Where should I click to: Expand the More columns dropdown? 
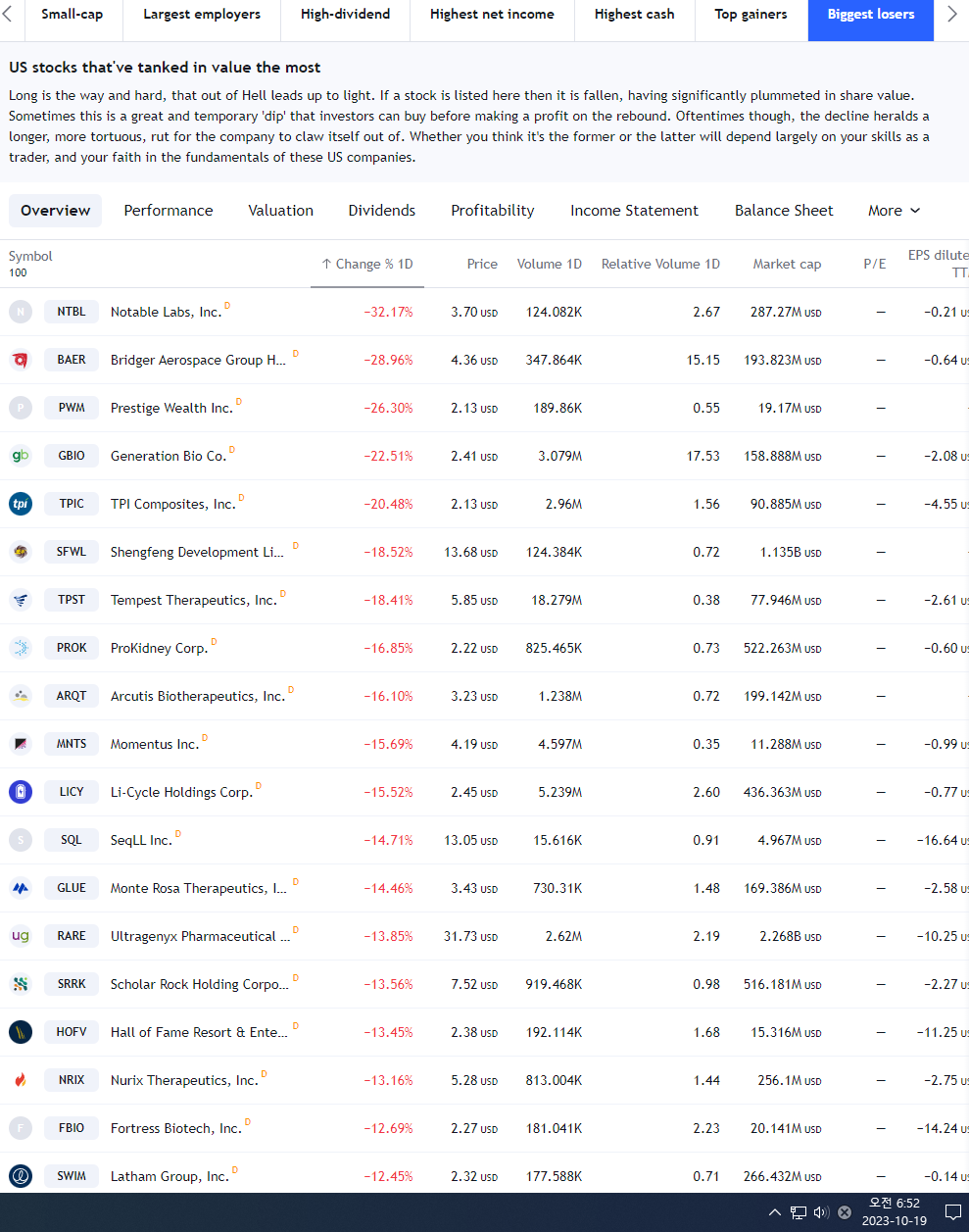[x=895, y=211]
